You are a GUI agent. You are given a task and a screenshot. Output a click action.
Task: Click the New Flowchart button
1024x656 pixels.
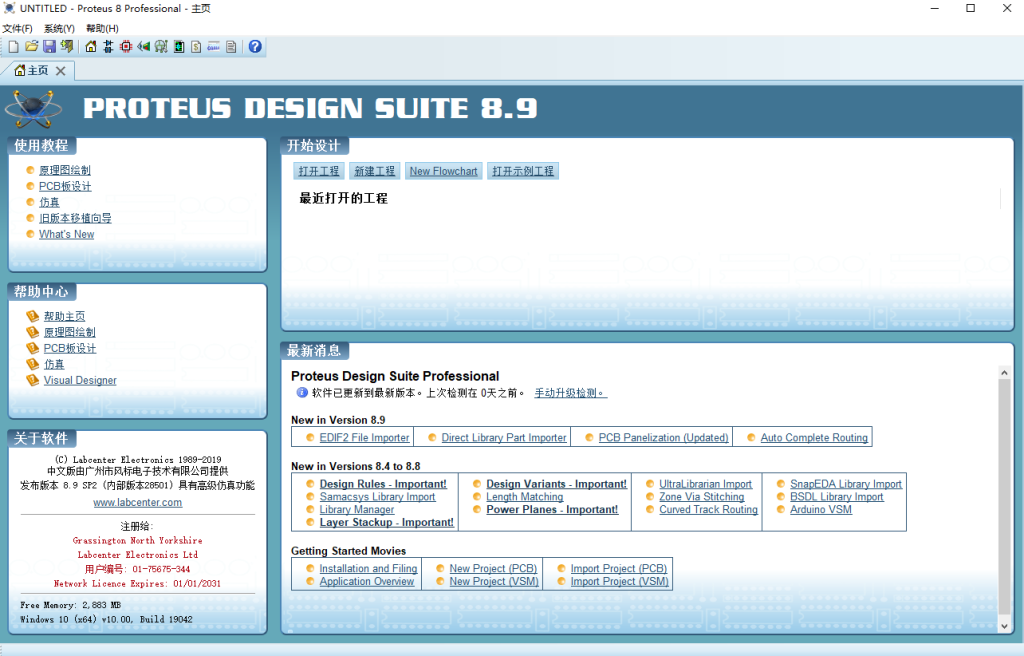[x=443, y=171]
